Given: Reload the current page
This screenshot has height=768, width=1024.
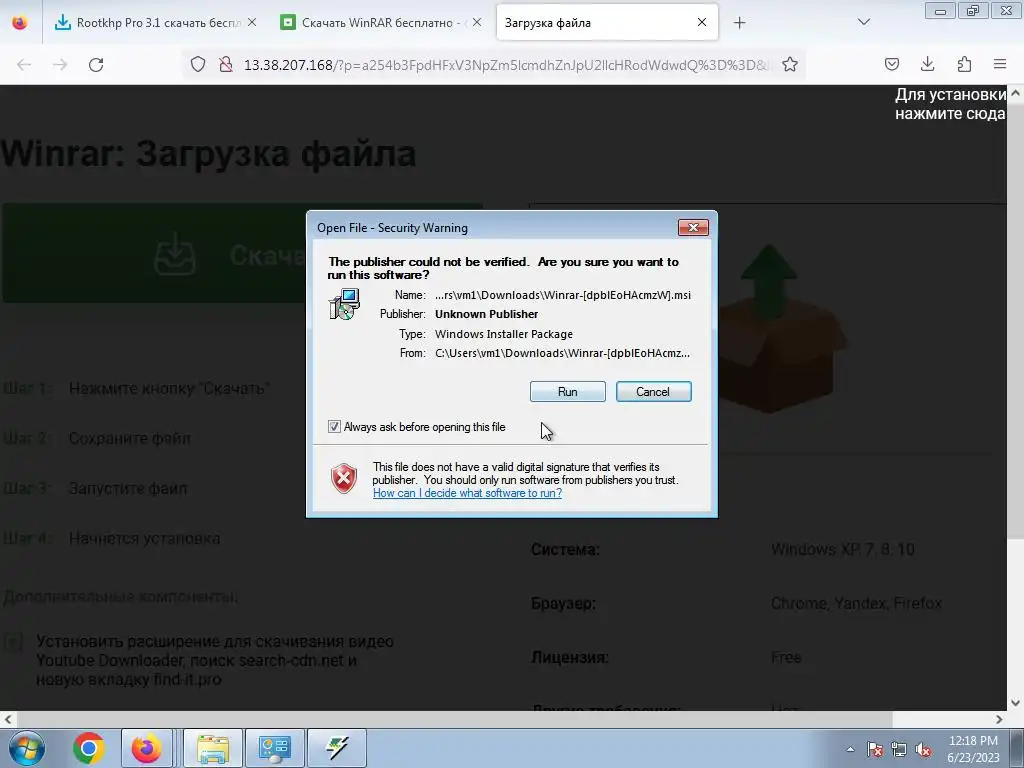Looking at the screenshot, I should pos(96,65).
